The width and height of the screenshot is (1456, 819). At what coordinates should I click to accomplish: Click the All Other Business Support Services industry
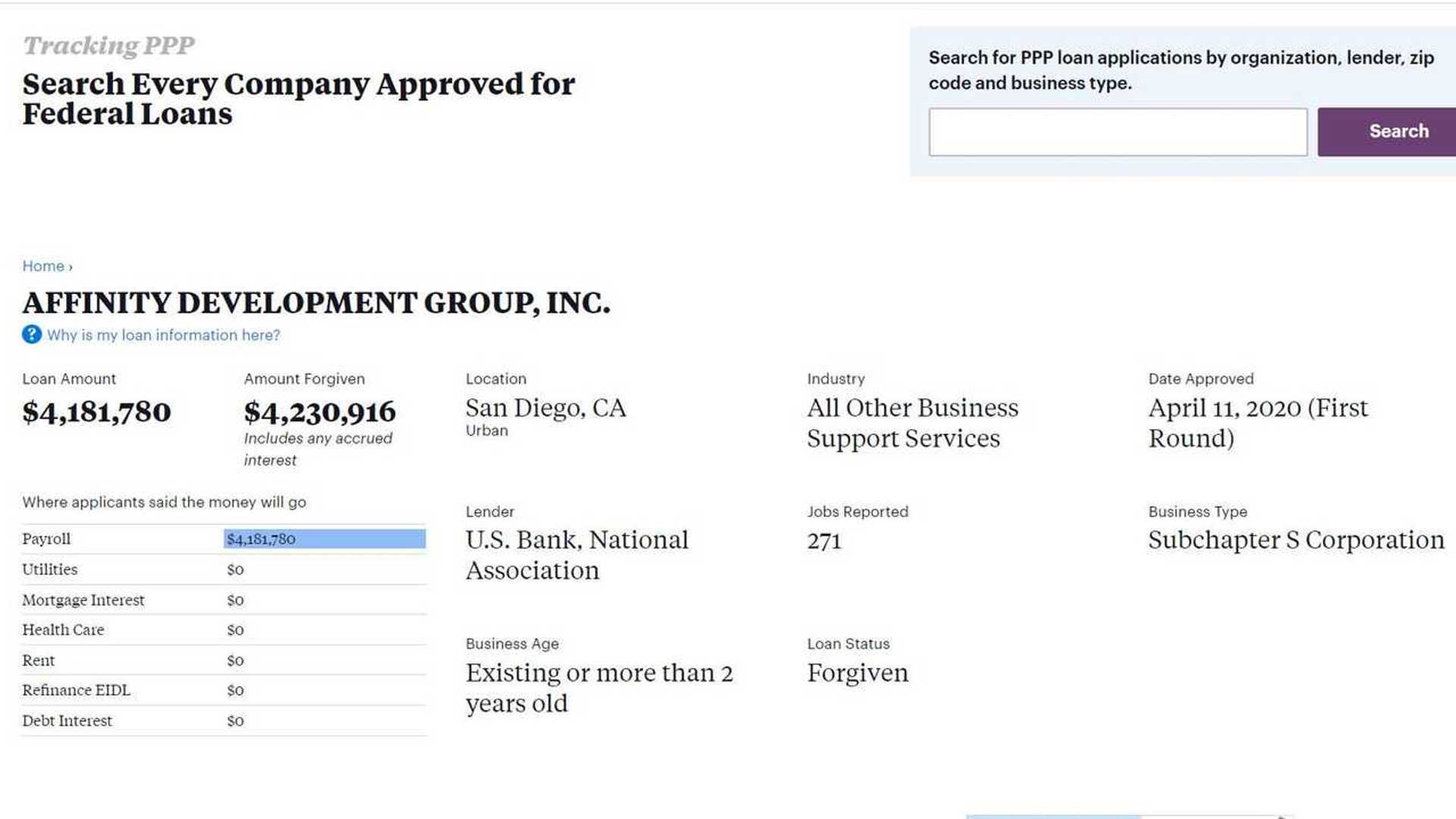coord(913,422)
